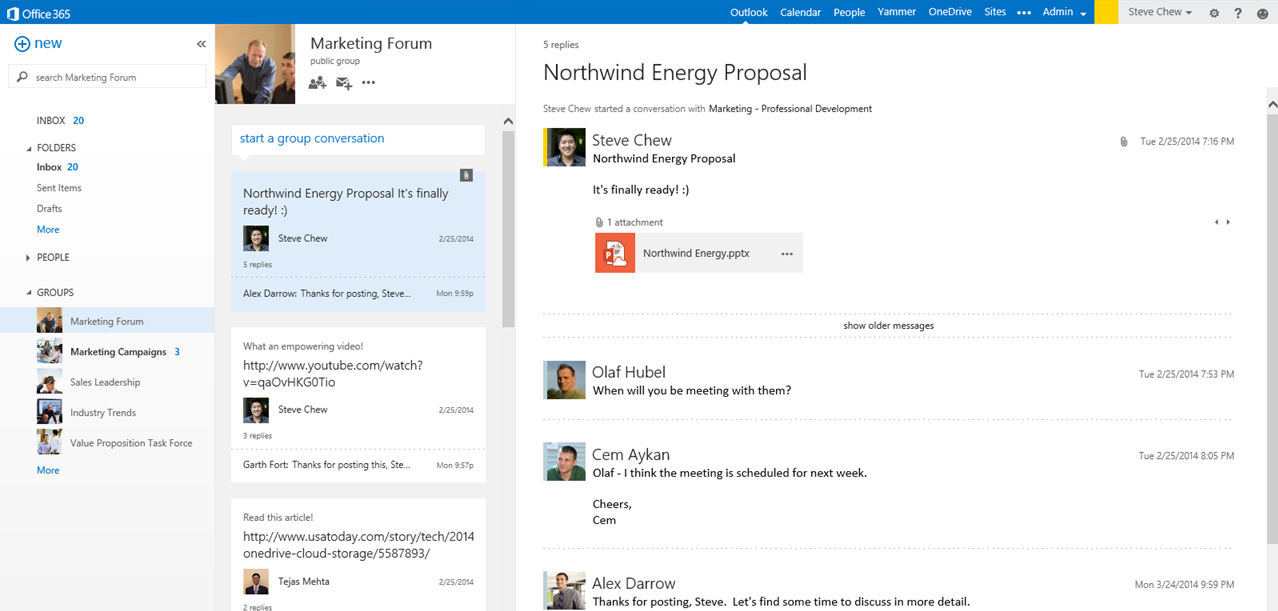The height and width of the screenshot is (611, 1278).
Task: Open Office 365 settings gear
Action: click(x=1214, y=13)
